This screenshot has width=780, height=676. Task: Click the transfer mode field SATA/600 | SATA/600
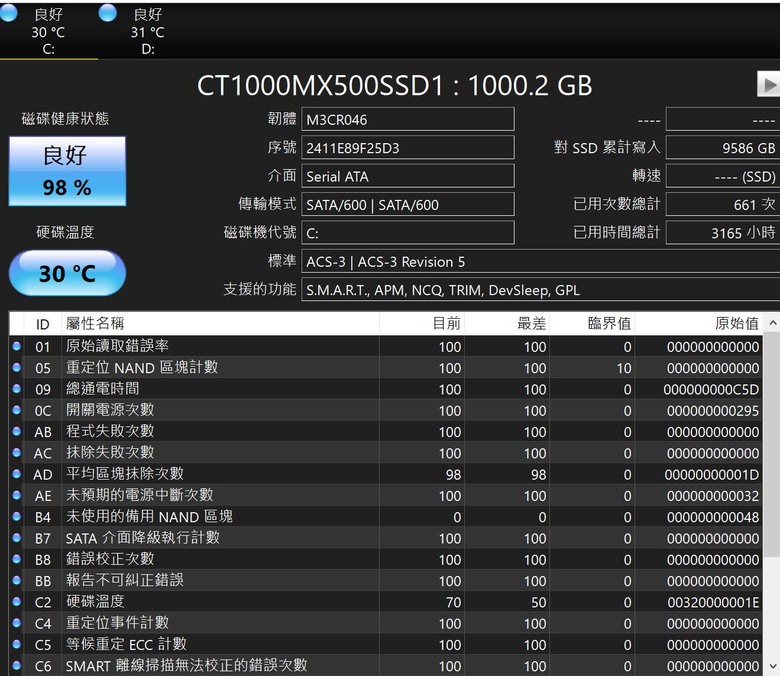click(x=408, y=205)
